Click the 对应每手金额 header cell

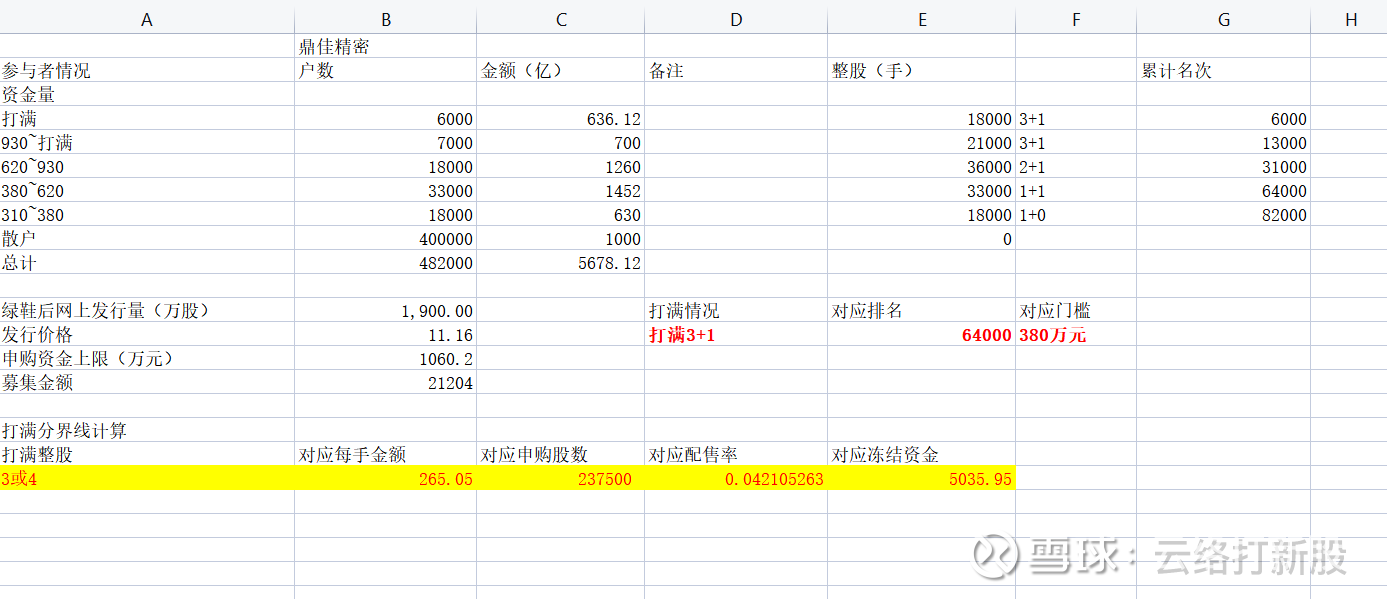click(386, 454)
